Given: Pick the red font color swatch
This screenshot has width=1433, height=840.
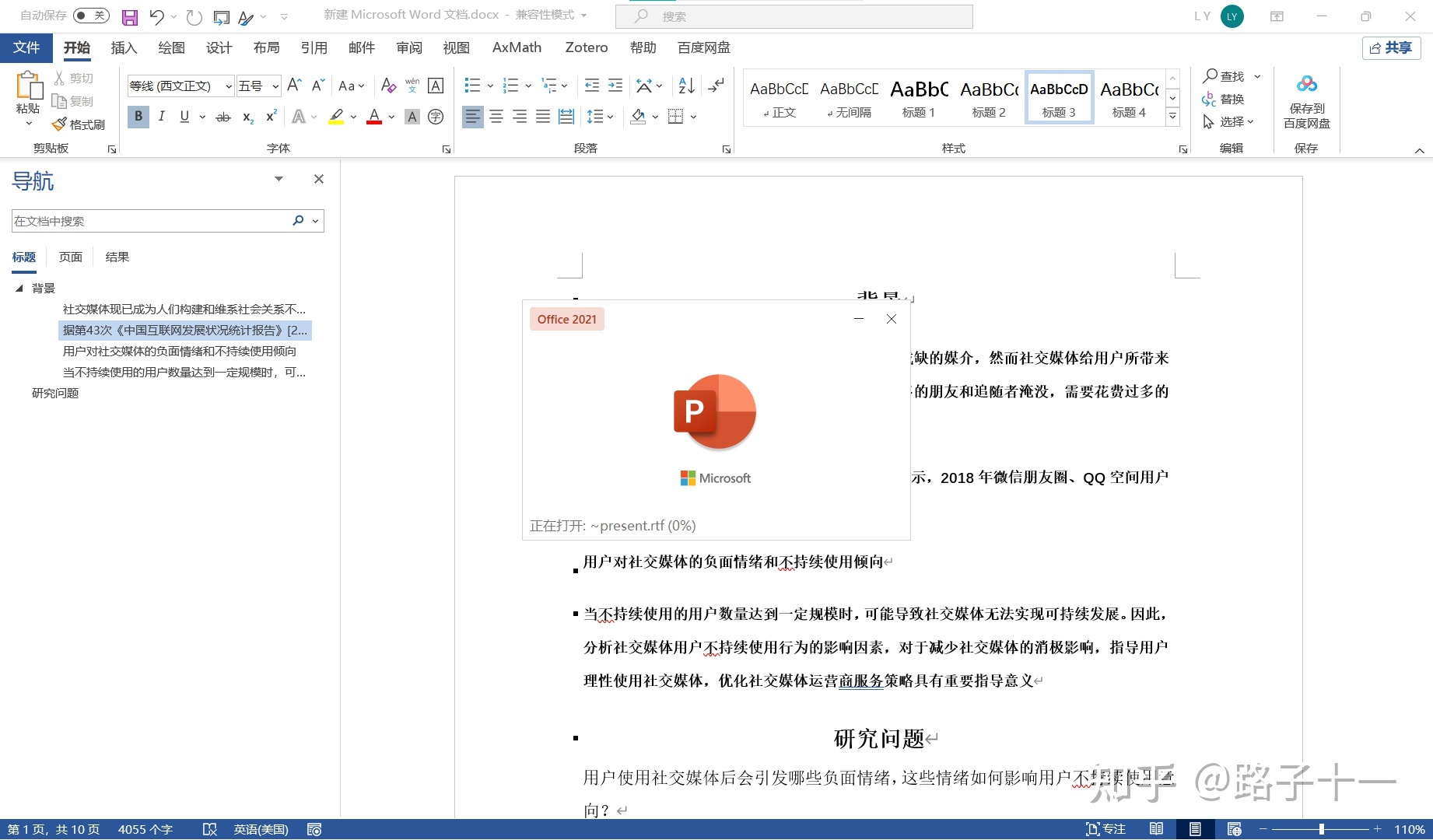Looking at the screenshot, I should coord(374,117).
